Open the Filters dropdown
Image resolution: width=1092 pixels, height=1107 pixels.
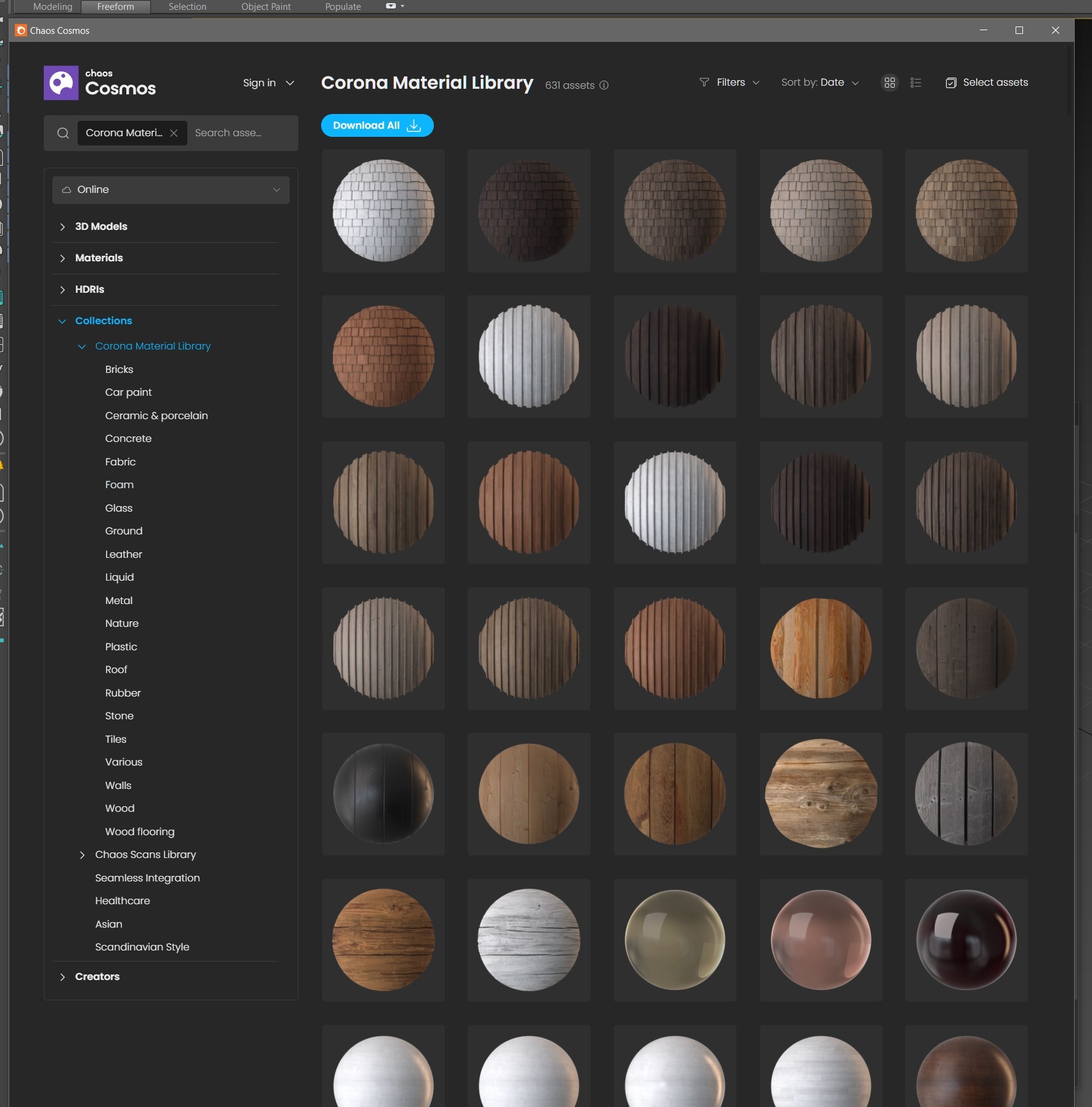pyautogui.click(x=730, y=83)
